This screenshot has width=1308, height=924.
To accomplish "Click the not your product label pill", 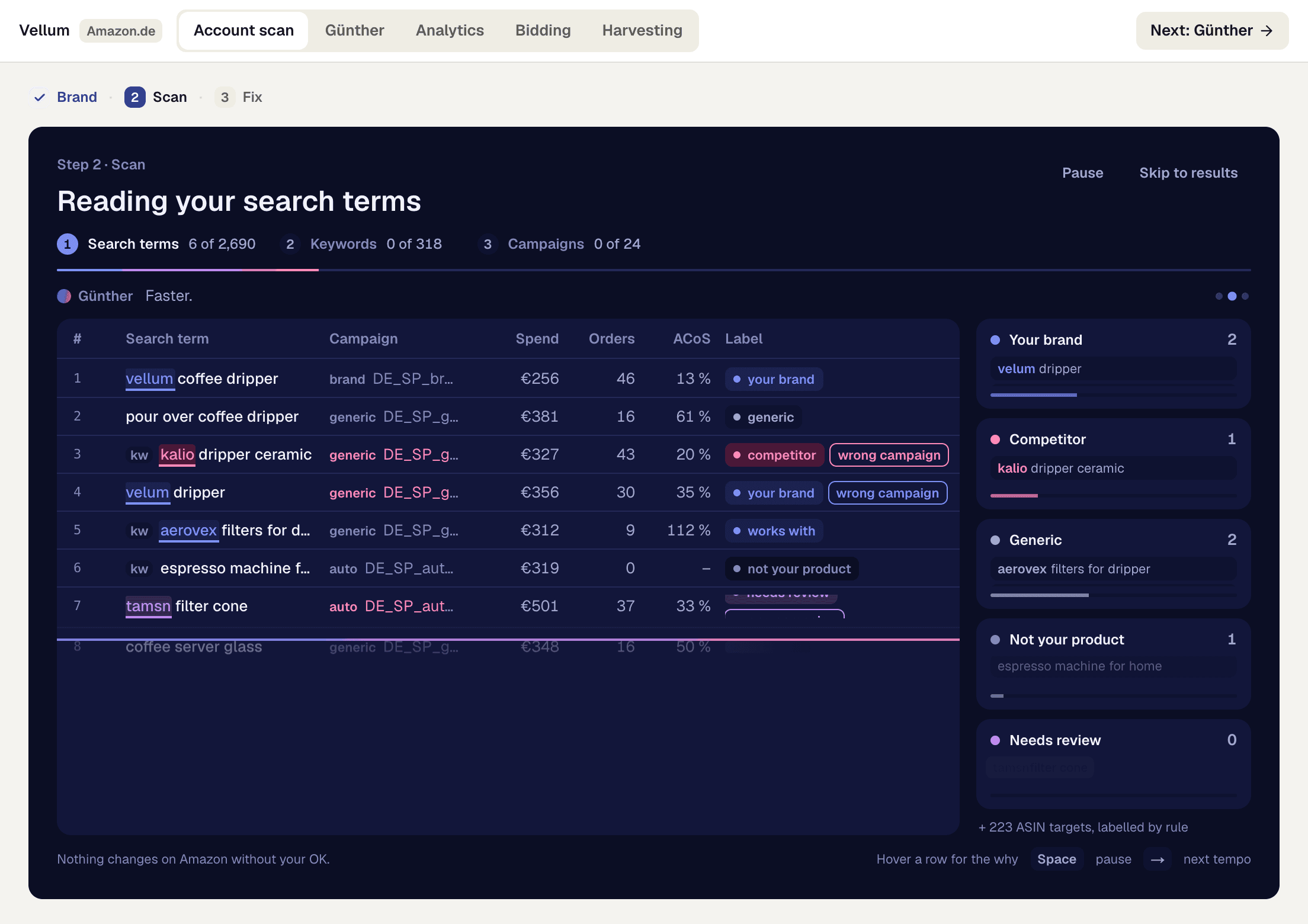I will 791,569.
